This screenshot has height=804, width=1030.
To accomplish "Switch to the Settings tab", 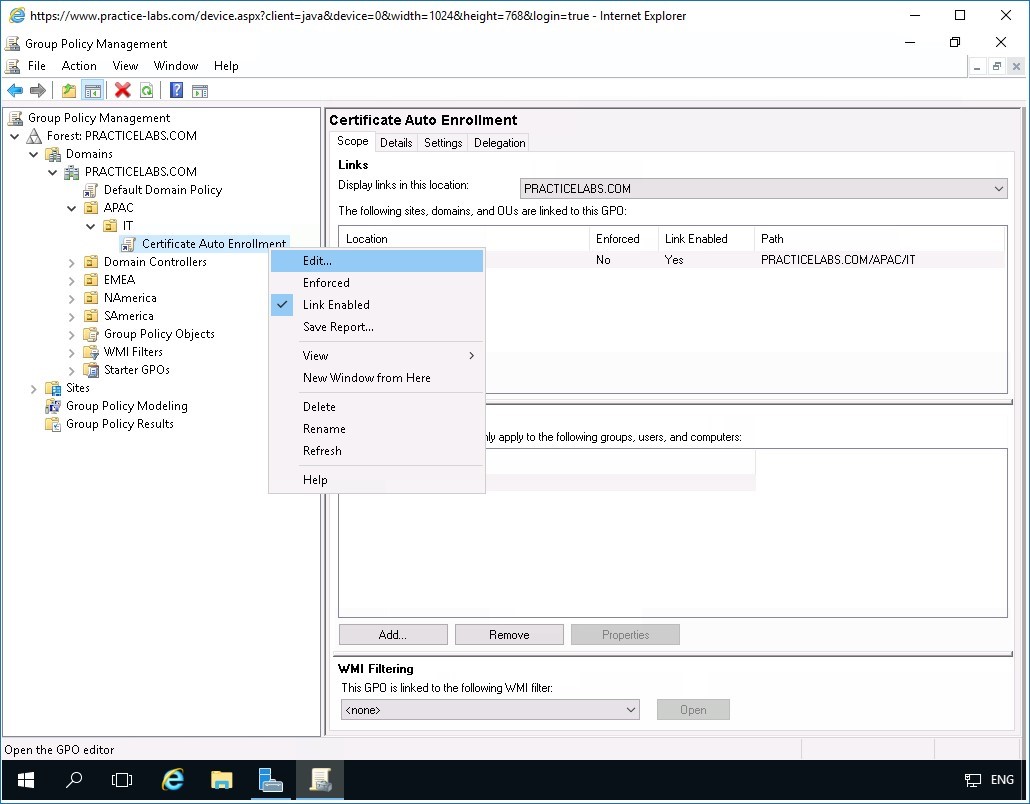I will pyautogui.click(x=442, y=142).
